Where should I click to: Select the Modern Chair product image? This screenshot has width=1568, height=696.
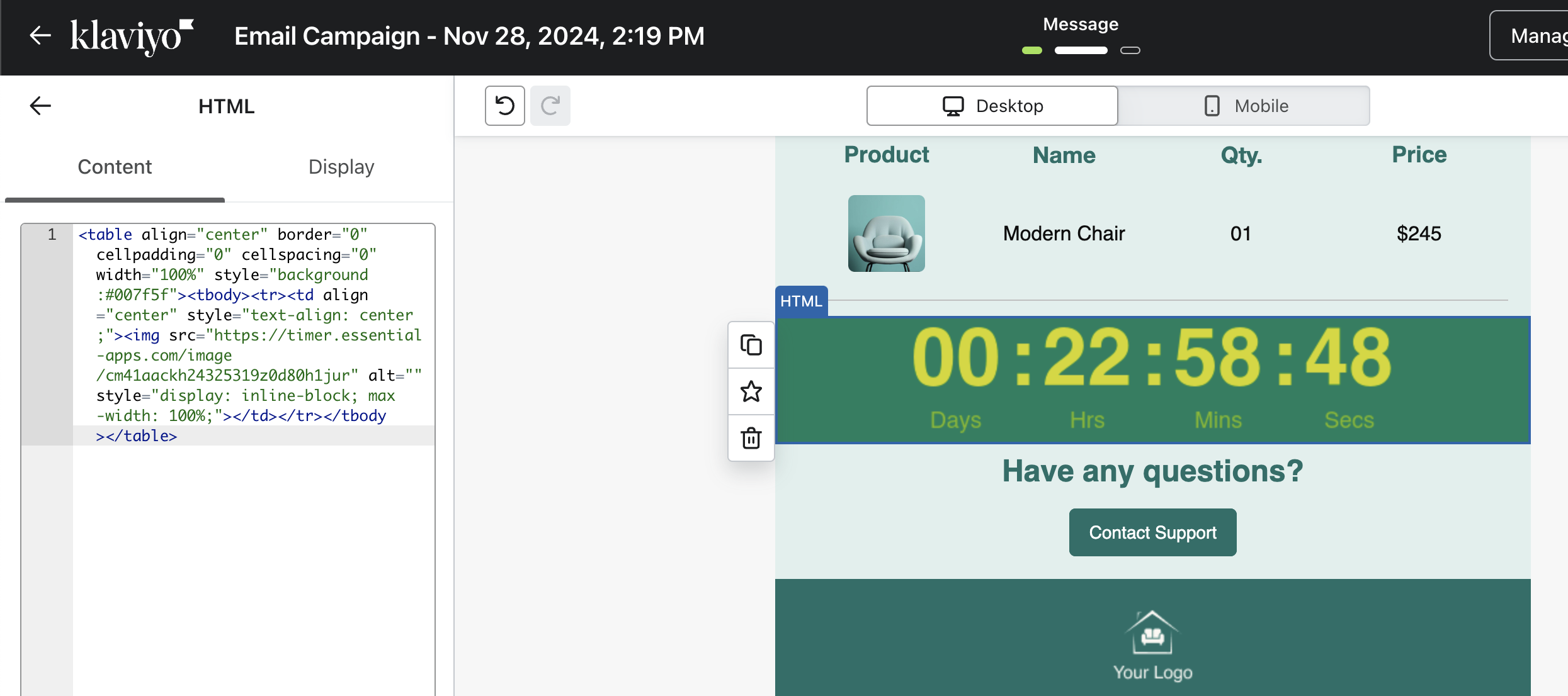[886, 233]
